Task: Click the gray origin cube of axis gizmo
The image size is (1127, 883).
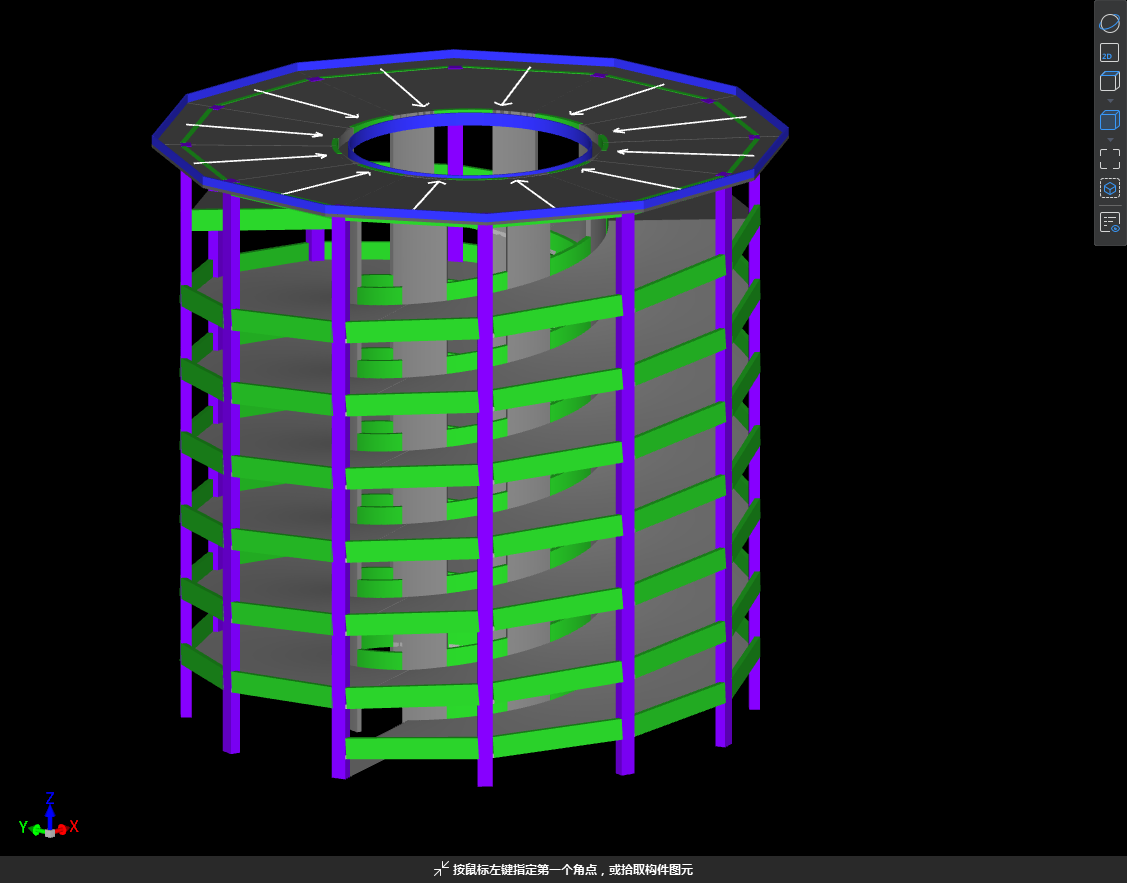Action: [50, 832]
